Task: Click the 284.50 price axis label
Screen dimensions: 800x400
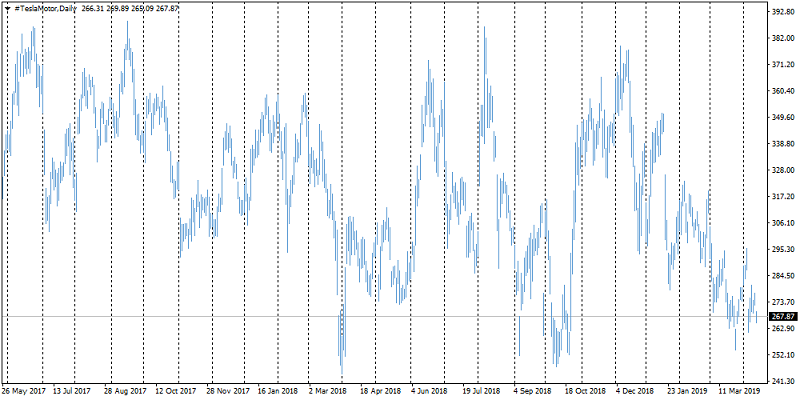Action: pos(784,276)
